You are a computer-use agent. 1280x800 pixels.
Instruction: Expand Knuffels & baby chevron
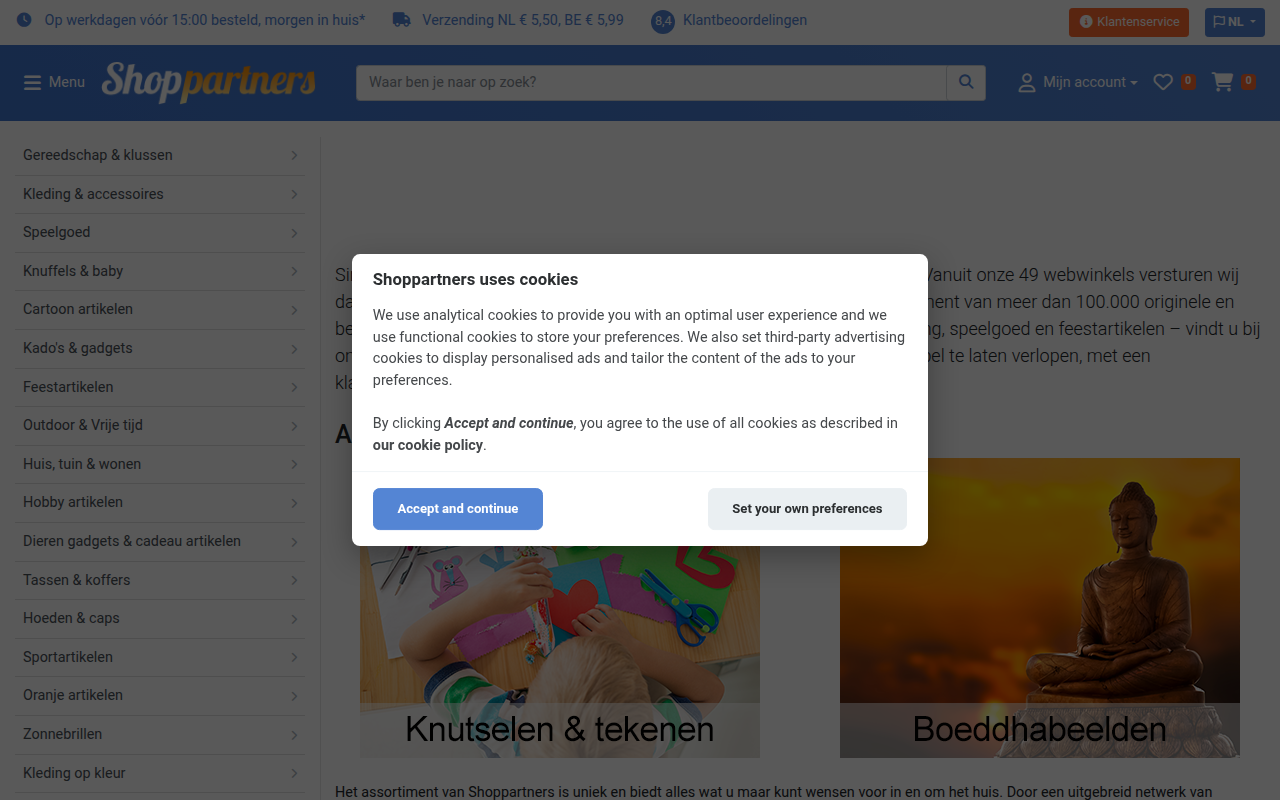pyautogui.click(x=294, y=271)
